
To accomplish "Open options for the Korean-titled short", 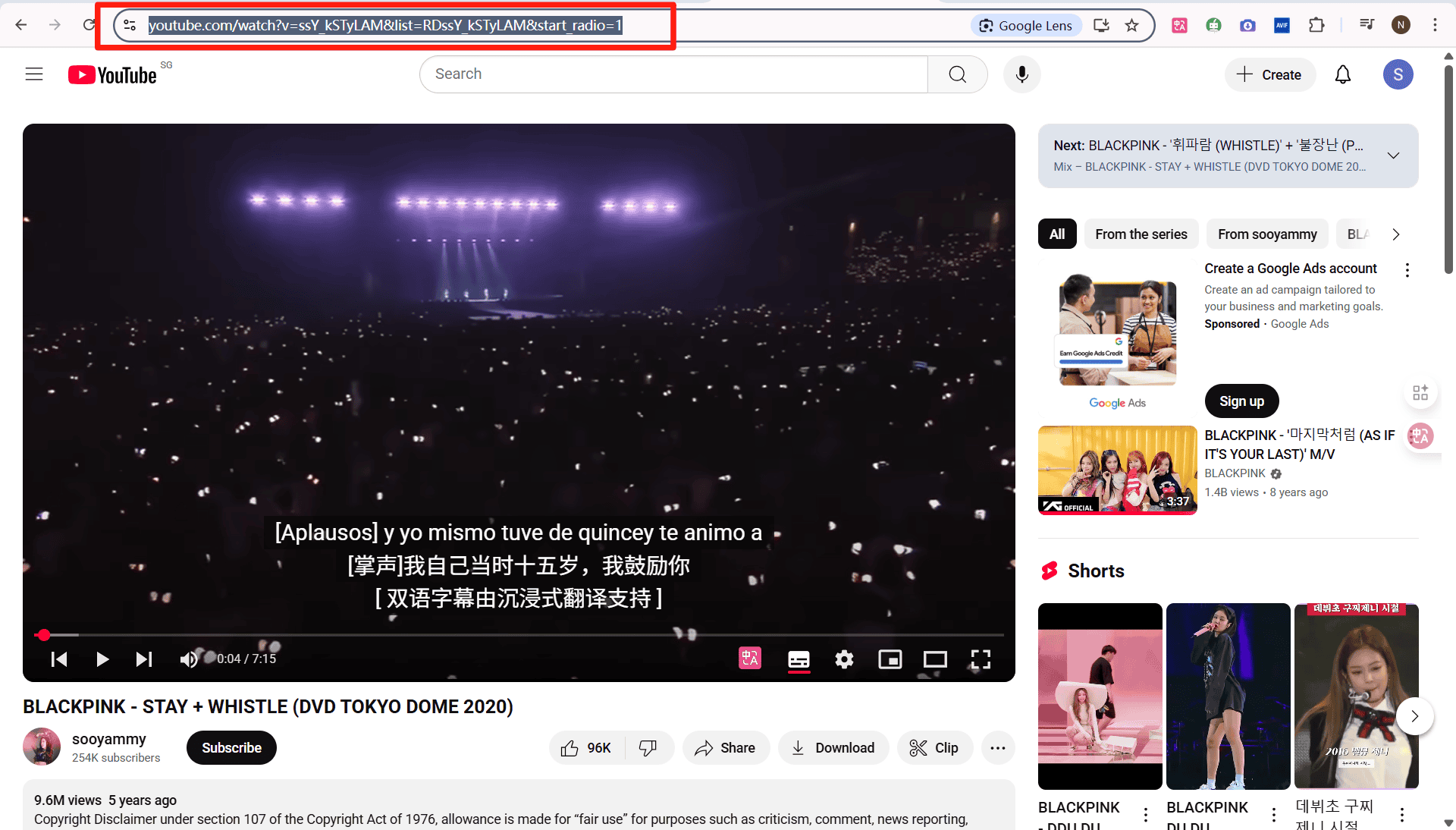I will pyautogui.click(x=1402, y=815).
